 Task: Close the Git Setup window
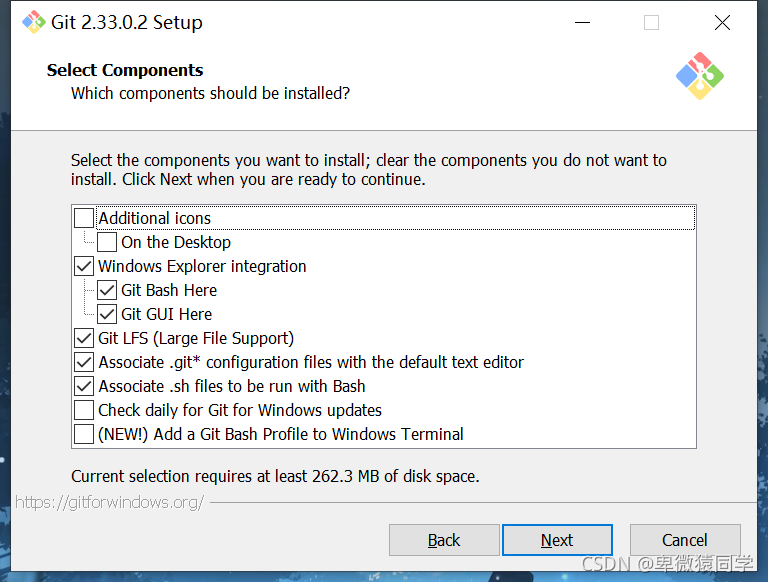point(722,23)
